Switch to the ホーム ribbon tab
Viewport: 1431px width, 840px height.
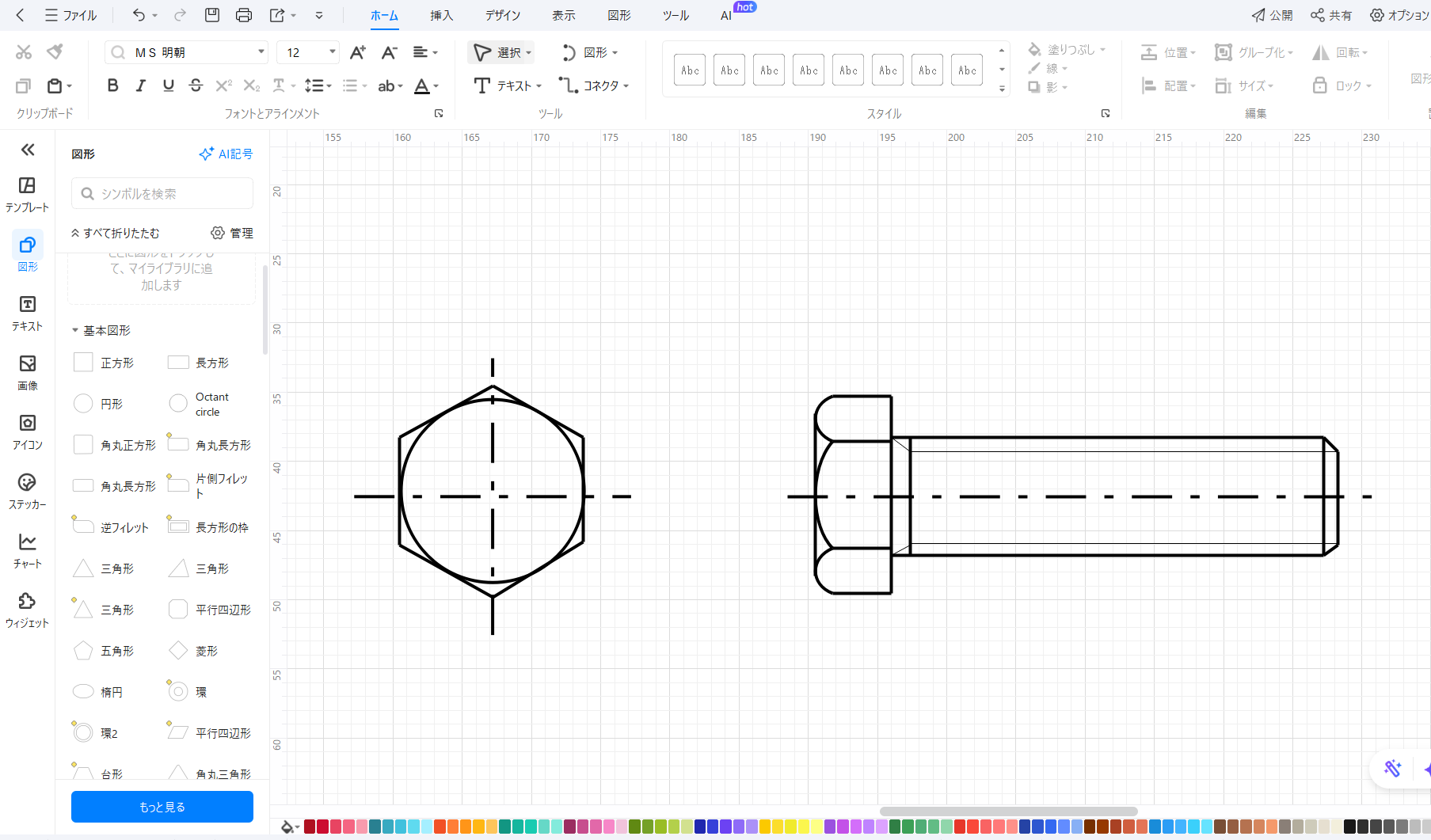coord(384,15)
